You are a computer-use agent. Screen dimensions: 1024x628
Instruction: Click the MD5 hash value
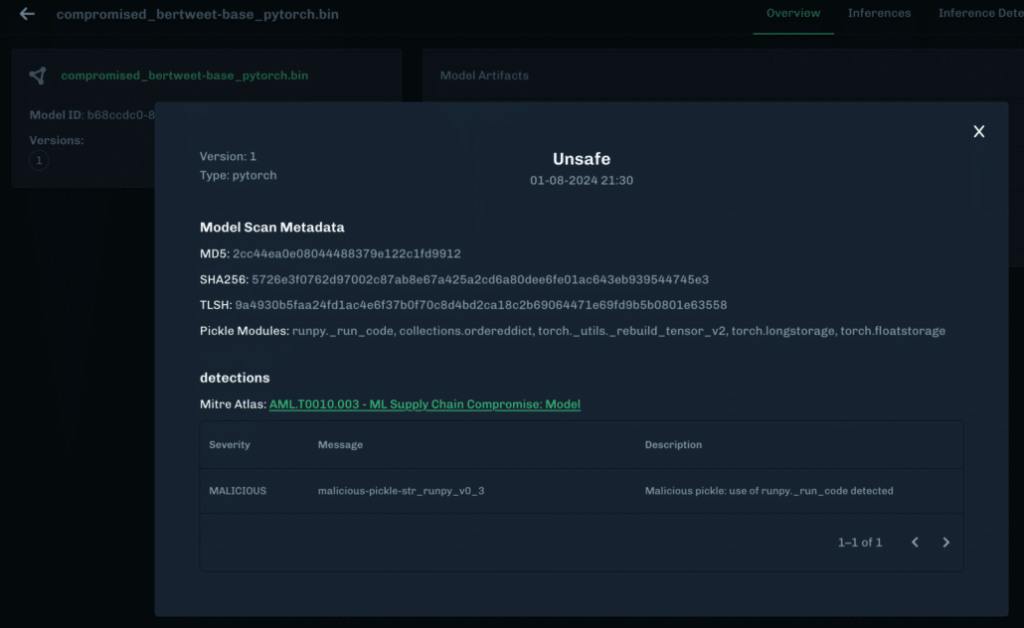click(346, 254)
